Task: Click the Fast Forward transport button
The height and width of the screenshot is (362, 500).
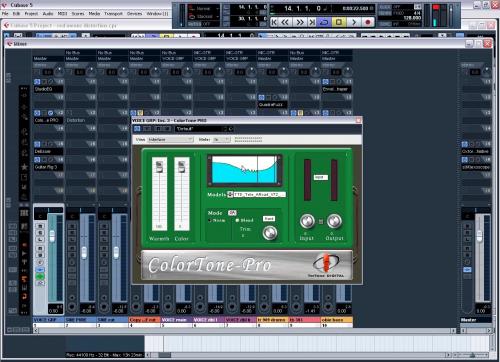Action: (x=300, y=22)
